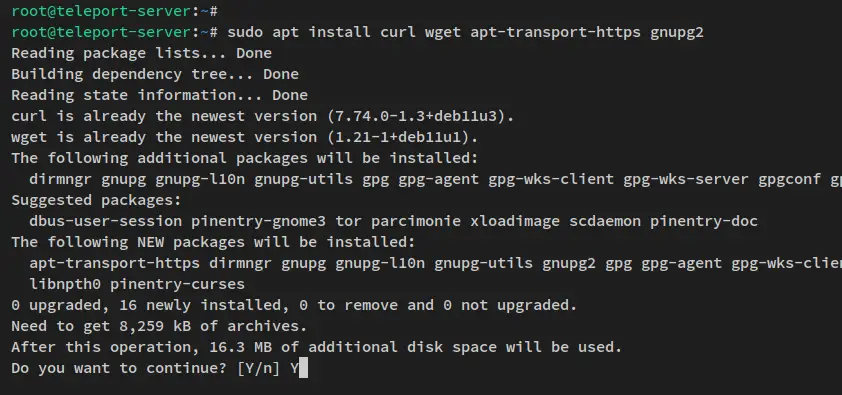Click the "root@teleport-server" prompt on the first line

tap(100, 11)
